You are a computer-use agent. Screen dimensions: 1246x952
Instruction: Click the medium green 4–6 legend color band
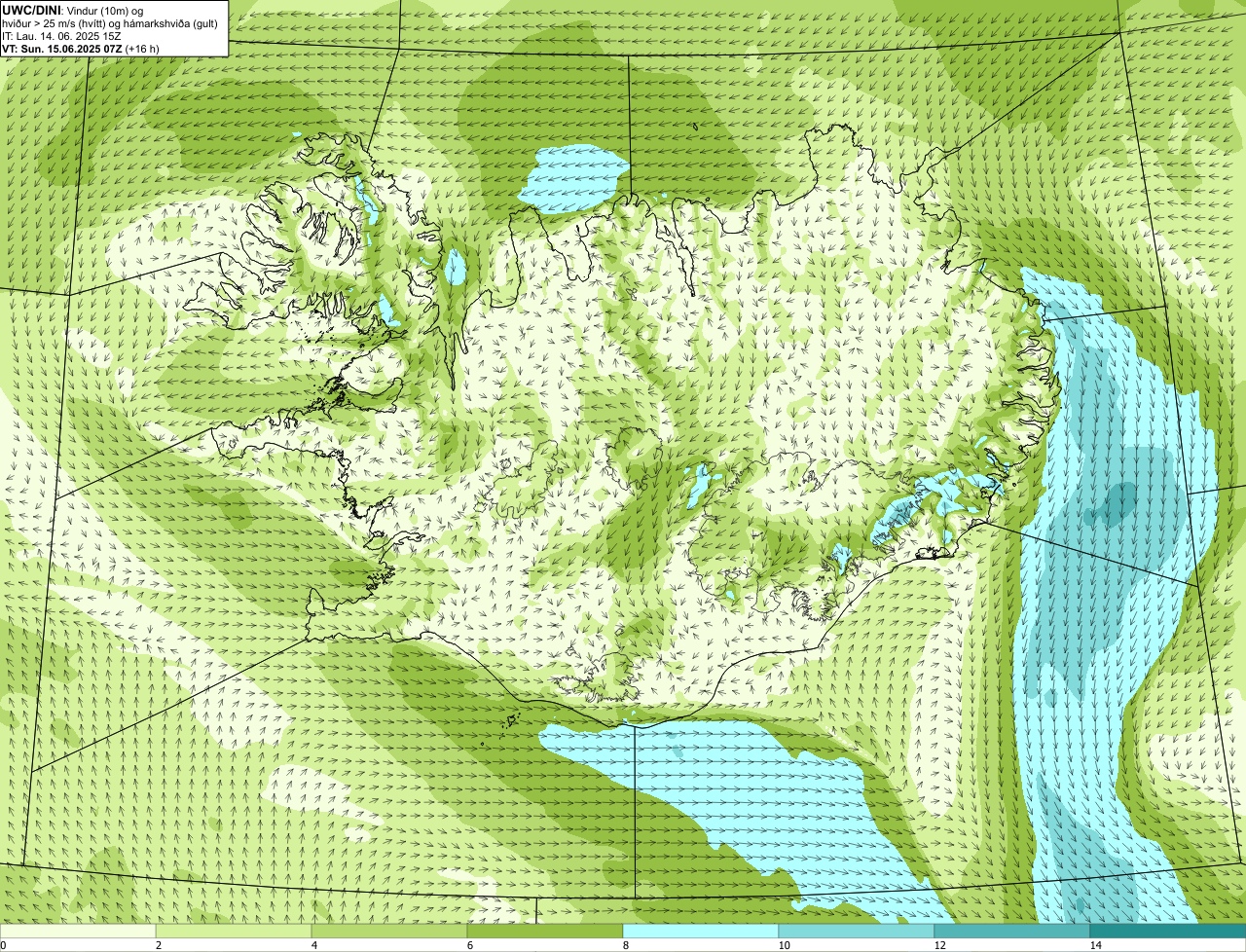tap(389, 932)
